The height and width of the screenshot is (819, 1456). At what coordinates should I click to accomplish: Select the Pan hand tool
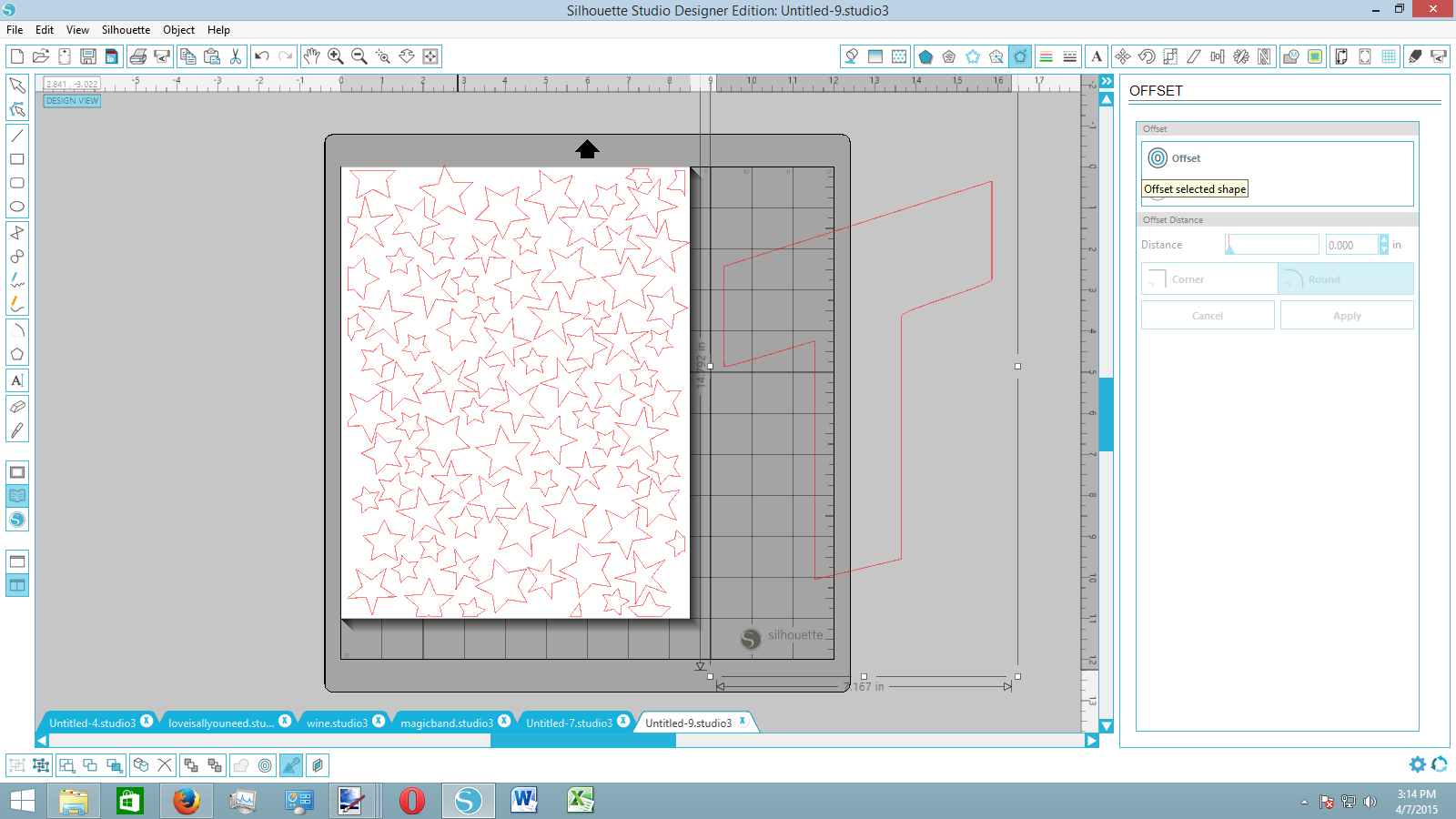tap(312, 56)
